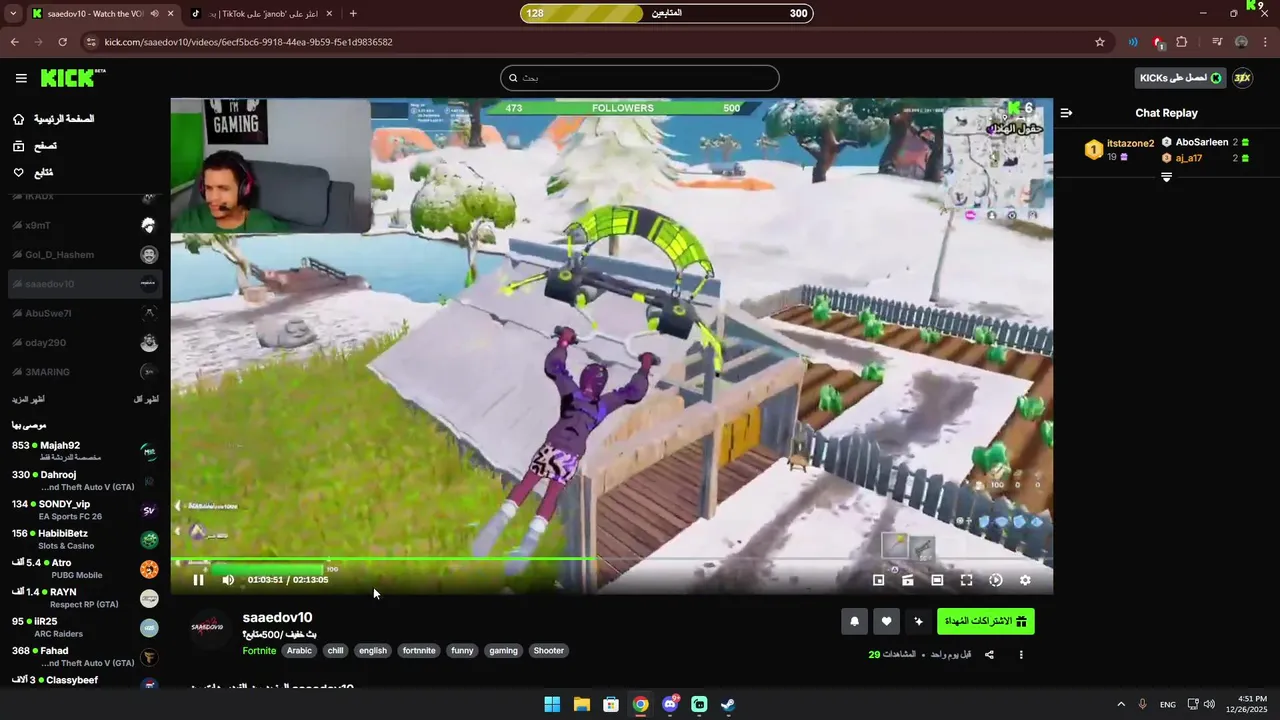Image resolution: width=1280 pixels, height=720 pixels.
Task: Collapse followed list with show less (أظهر أقل)
Action: point(146,400)
